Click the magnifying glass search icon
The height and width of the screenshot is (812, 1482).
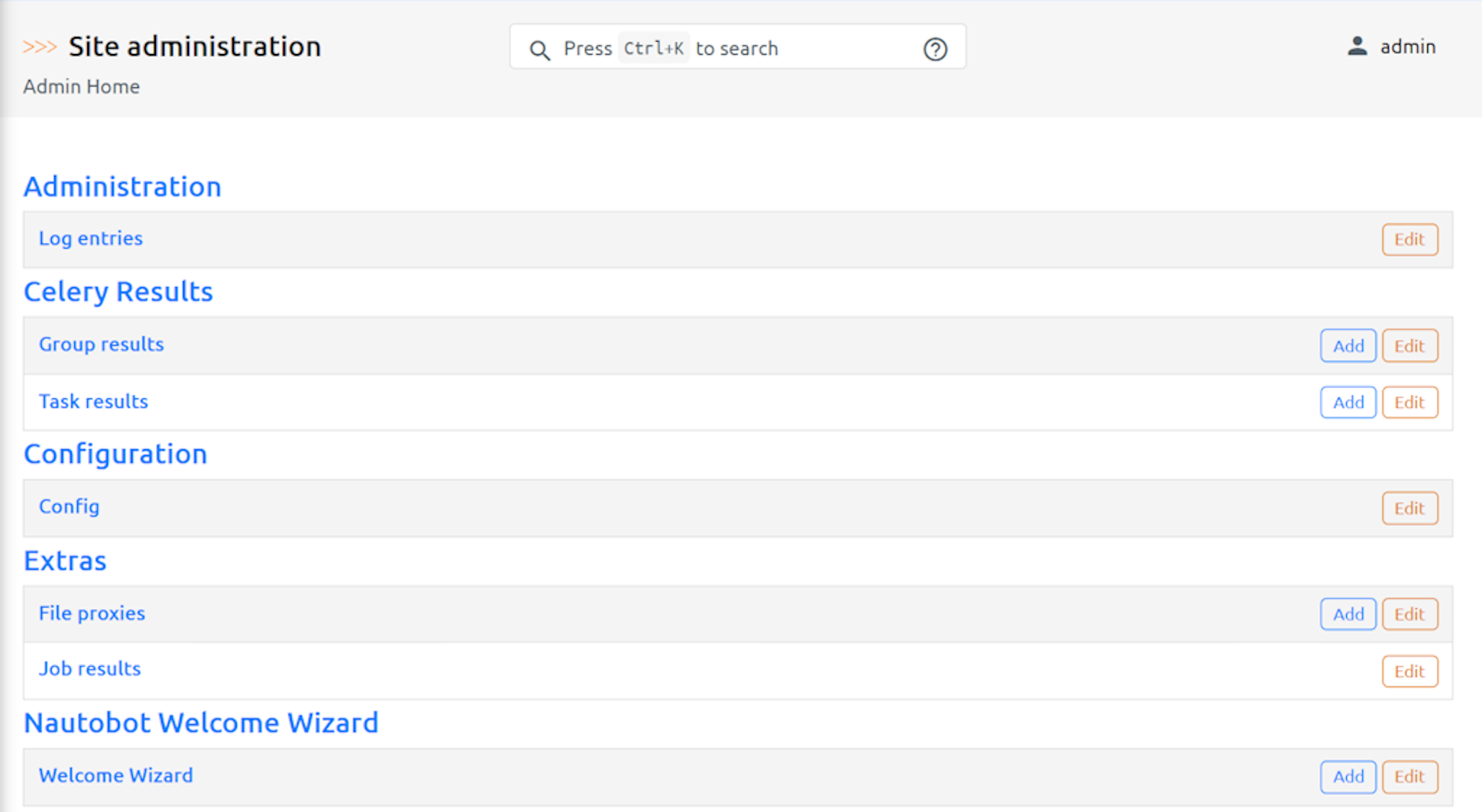540,50
